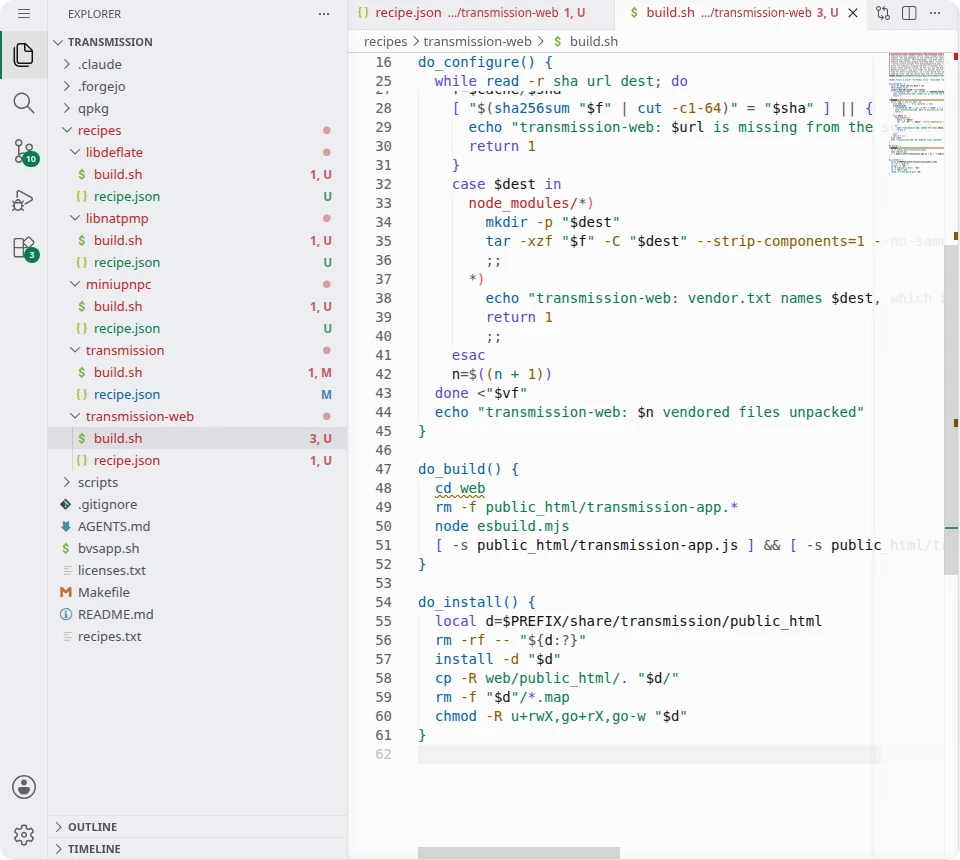Click 'esac' on line 41
The height and width of the screenshot is (860, 960).
(468, 356)
